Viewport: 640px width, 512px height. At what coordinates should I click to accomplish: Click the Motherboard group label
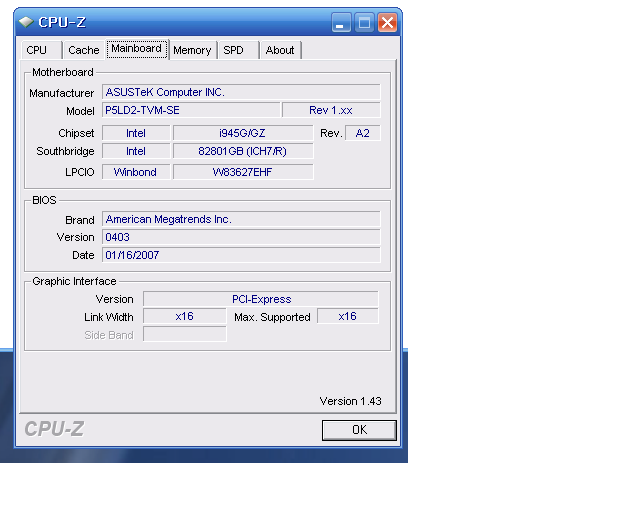click(x=63, y=72)
